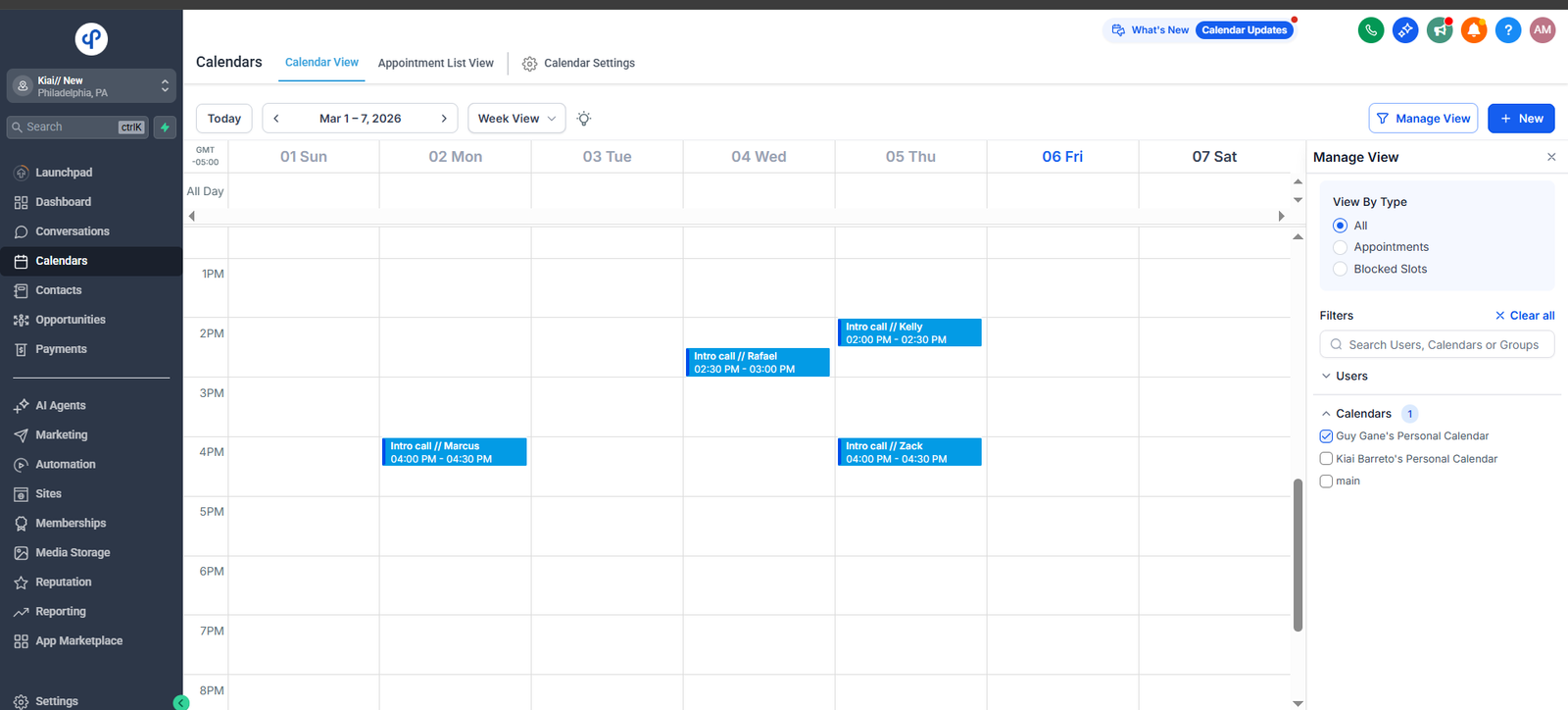The image size is (1568, 710).
Task: Click the Mar 1 – 7, 2026 date range
Action: click(x=360, y=119)
